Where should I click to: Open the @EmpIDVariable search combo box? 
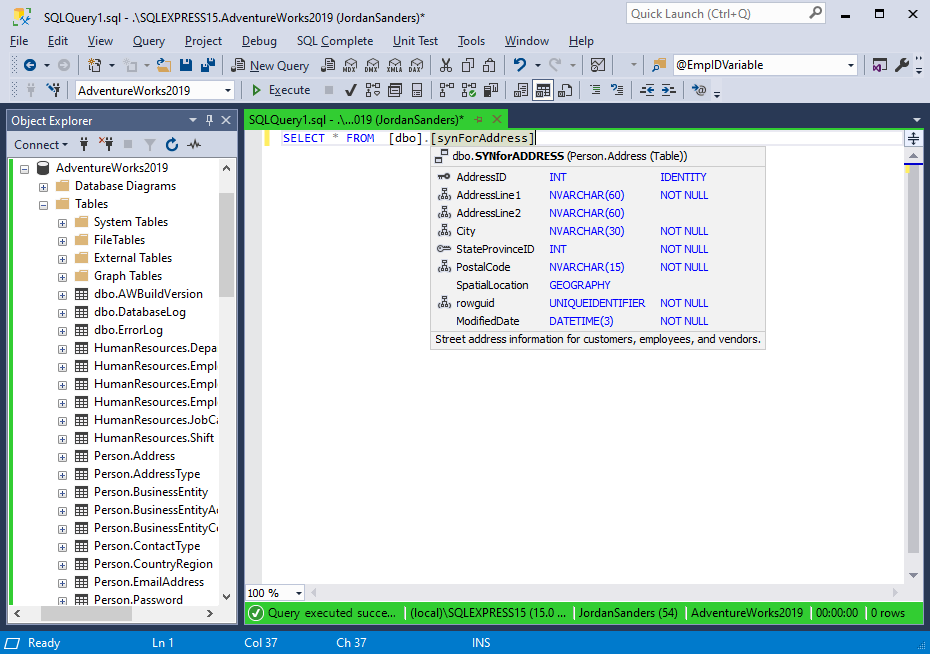click(x=851, y=65)
